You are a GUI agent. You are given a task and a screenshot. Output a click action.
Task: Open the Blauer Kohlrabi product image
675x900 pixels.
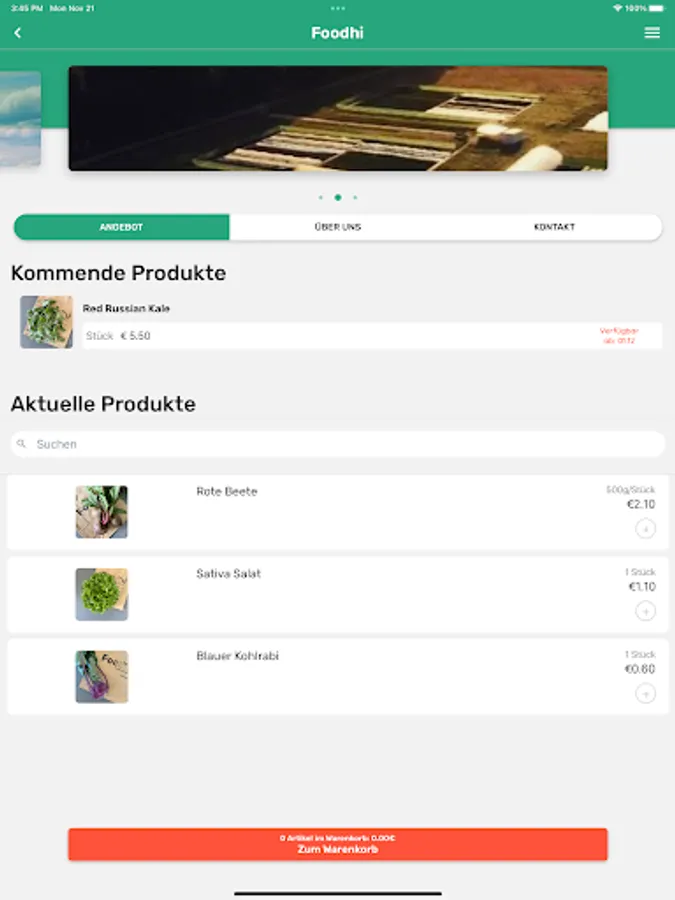click(x=102, y=677)
